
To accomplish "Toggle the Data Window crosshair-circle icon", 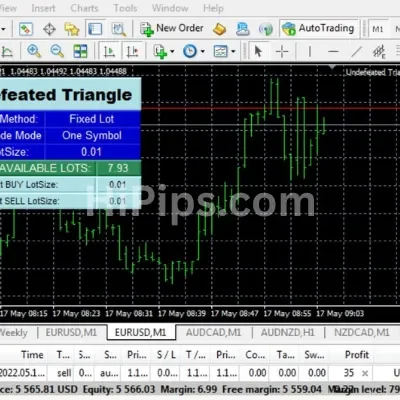I will (49, 29).
